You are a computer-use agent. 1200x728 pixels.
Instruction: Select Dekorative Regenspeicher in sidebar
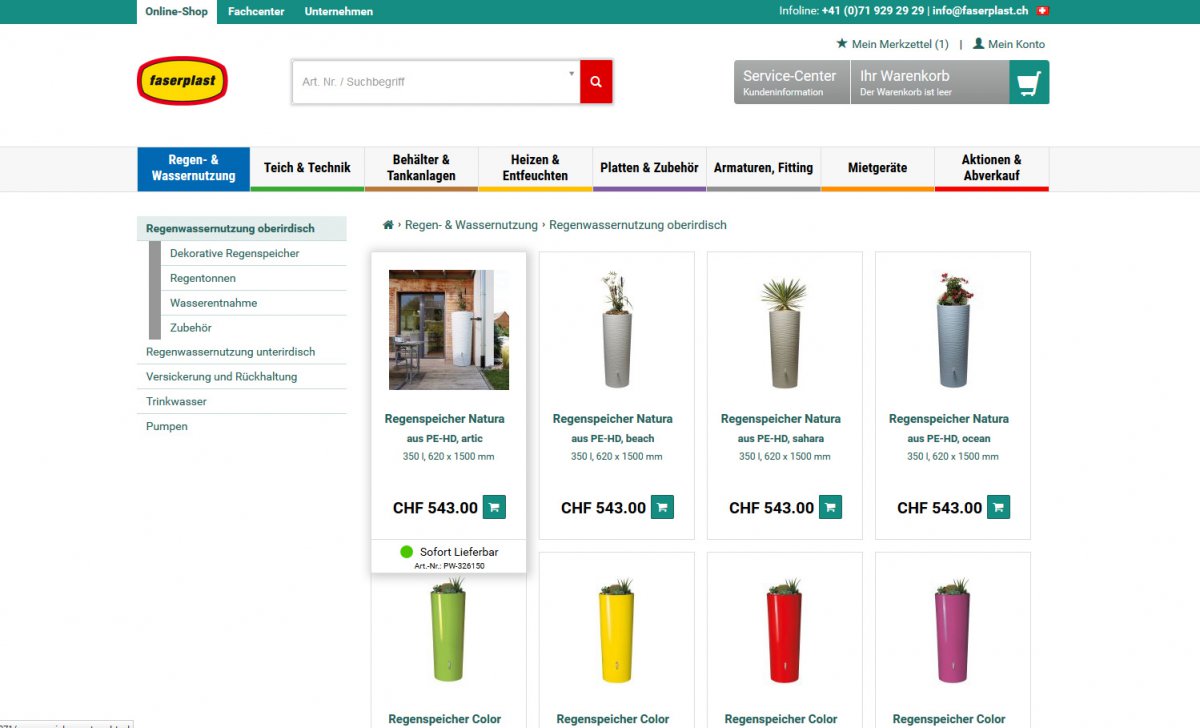[234, 254]
